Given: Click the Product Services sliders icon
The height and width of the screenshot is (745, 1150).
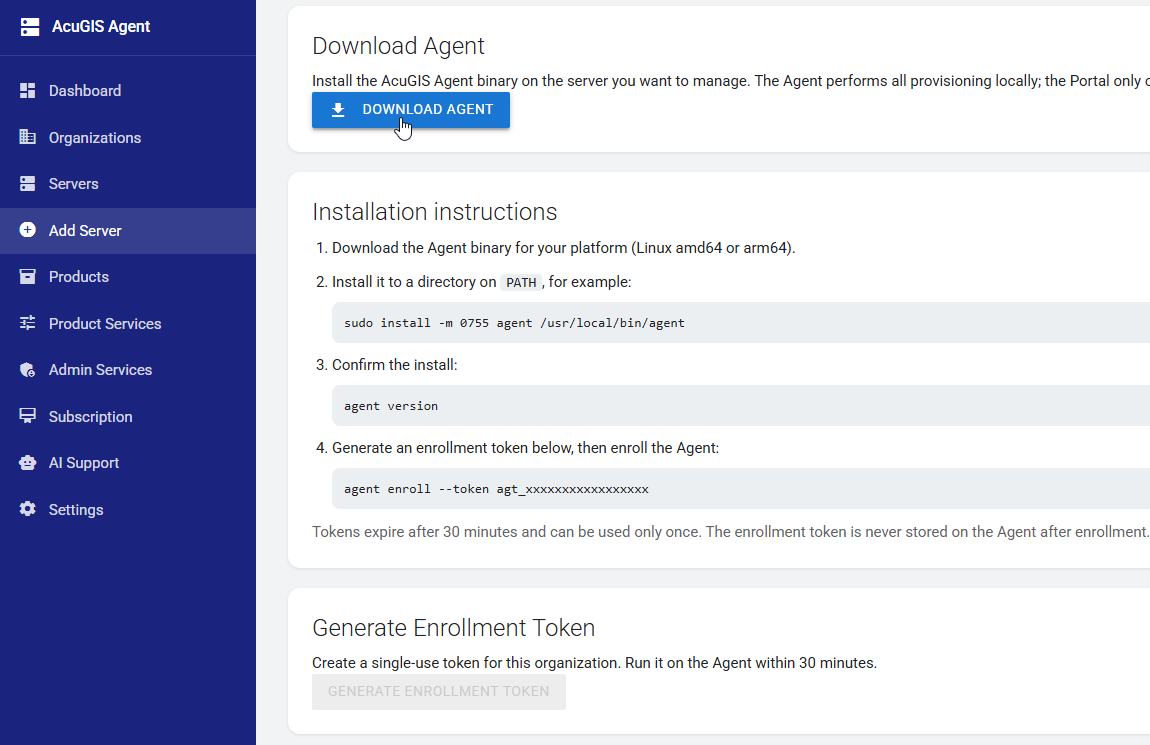Looking at the screenshot, I should [x=27, y=323].
